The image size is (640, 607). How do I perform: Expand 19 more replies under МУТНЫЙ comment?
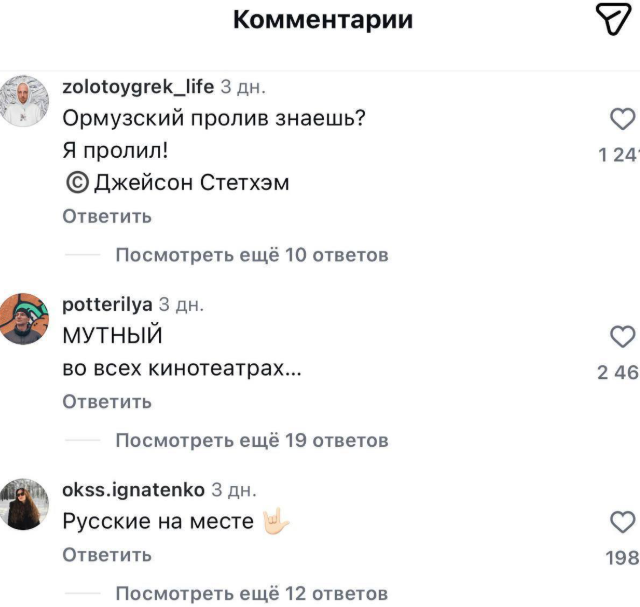click(x=251, y=440)
